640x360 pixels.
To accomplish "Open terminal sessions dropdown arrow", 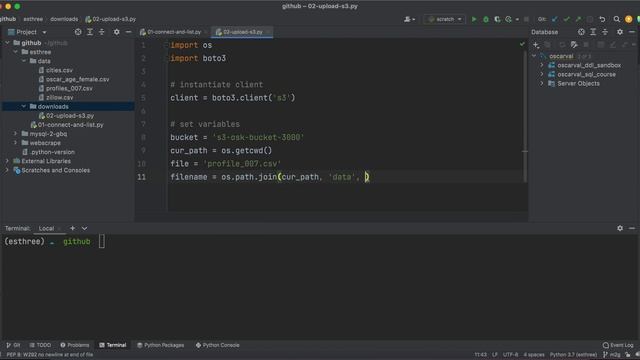I will (84, 228).
